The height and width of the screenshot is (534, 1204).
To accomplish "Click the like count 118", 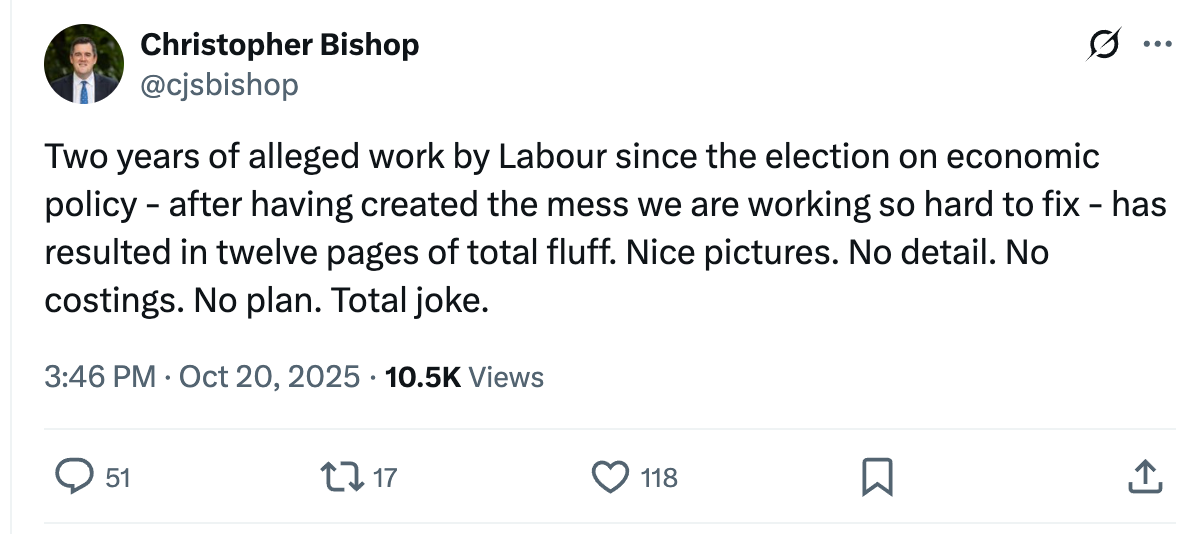I will 658,478.
